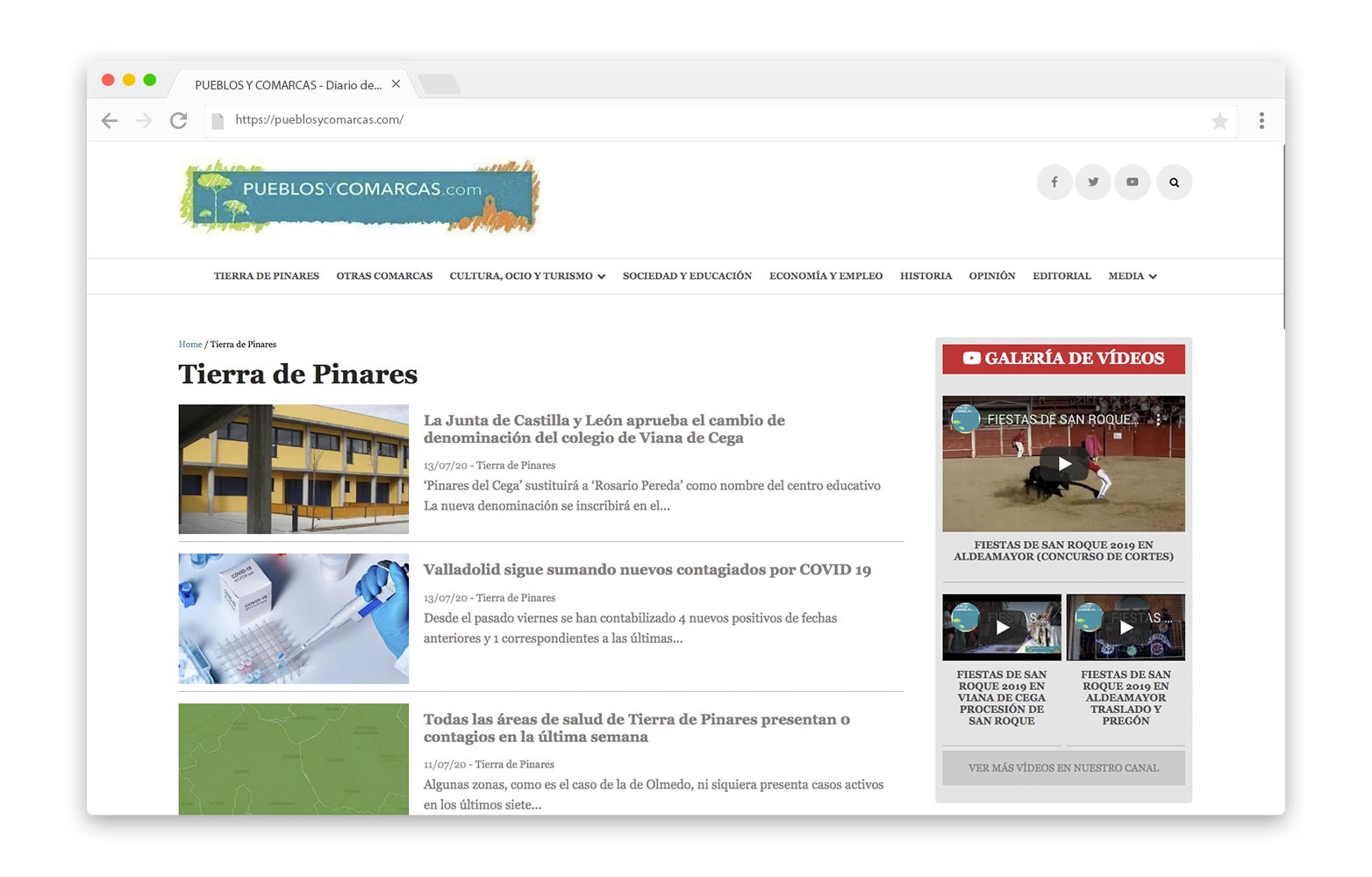This screenshot has height=877, width=1372.
Task: Open the Home breadcrumb link
Action: (x=189, y=344)
